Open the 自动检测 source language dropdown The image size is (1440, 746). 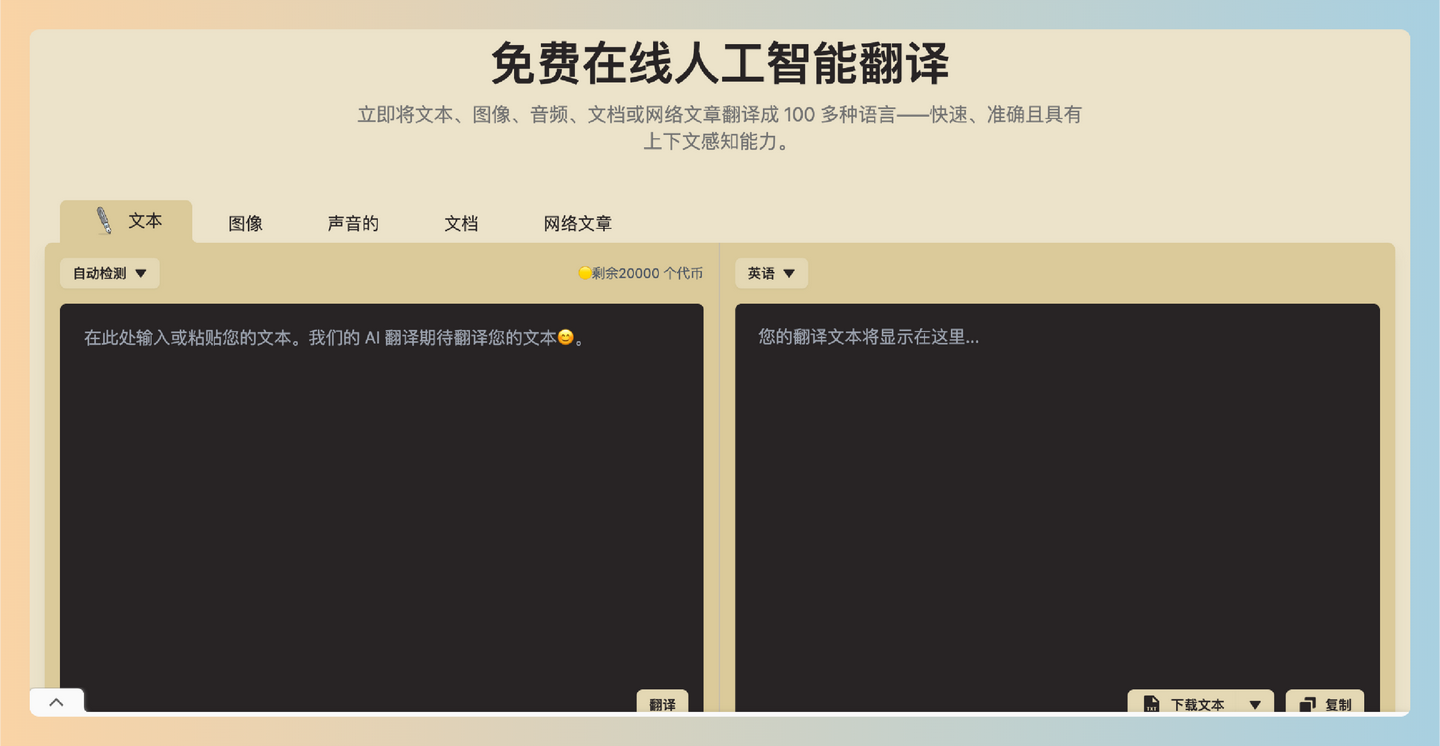(109, 272)
